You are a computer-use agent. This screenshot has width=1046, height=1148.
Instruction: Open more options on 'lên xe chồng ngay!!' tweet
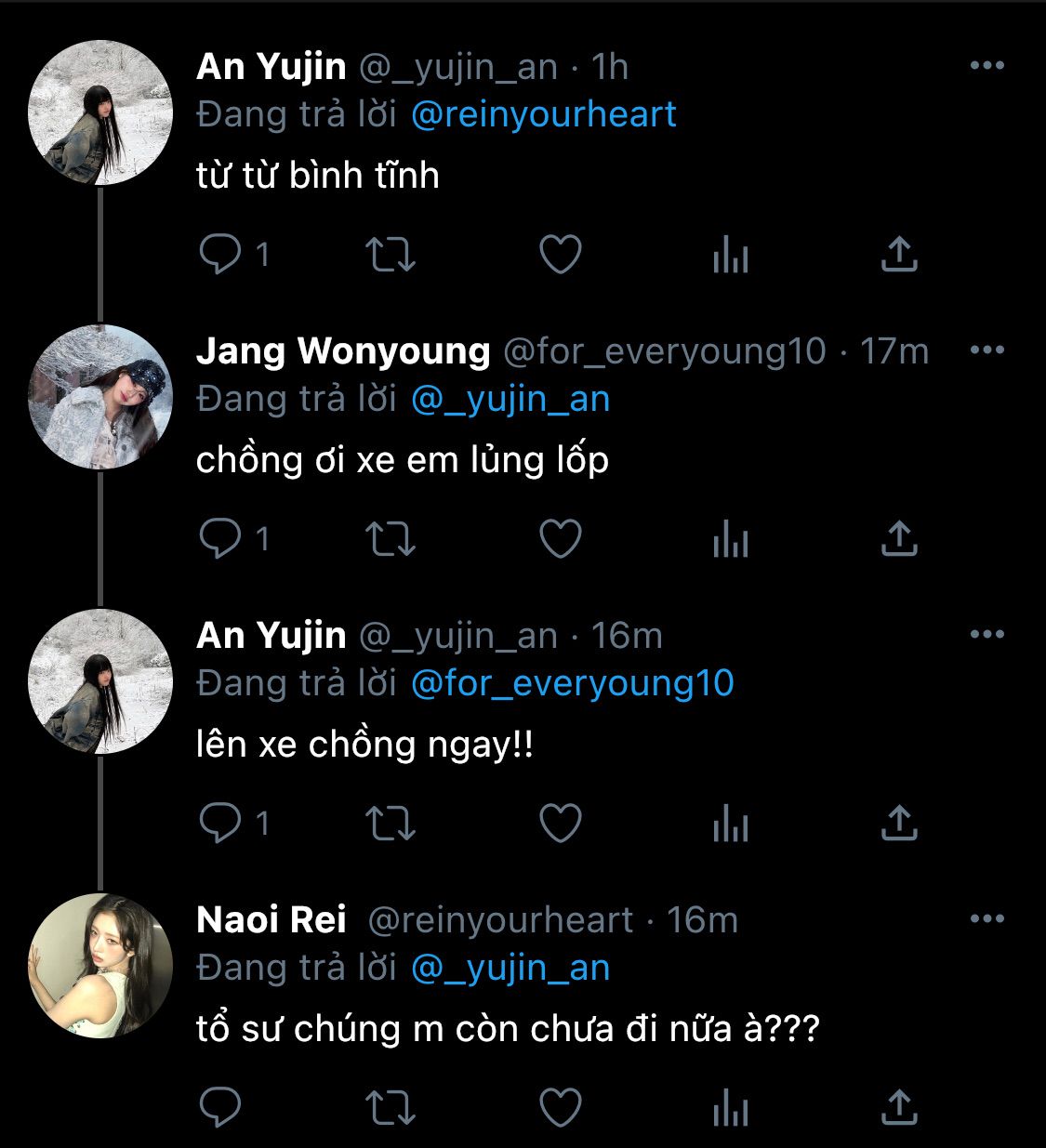(x=986, y=635)
